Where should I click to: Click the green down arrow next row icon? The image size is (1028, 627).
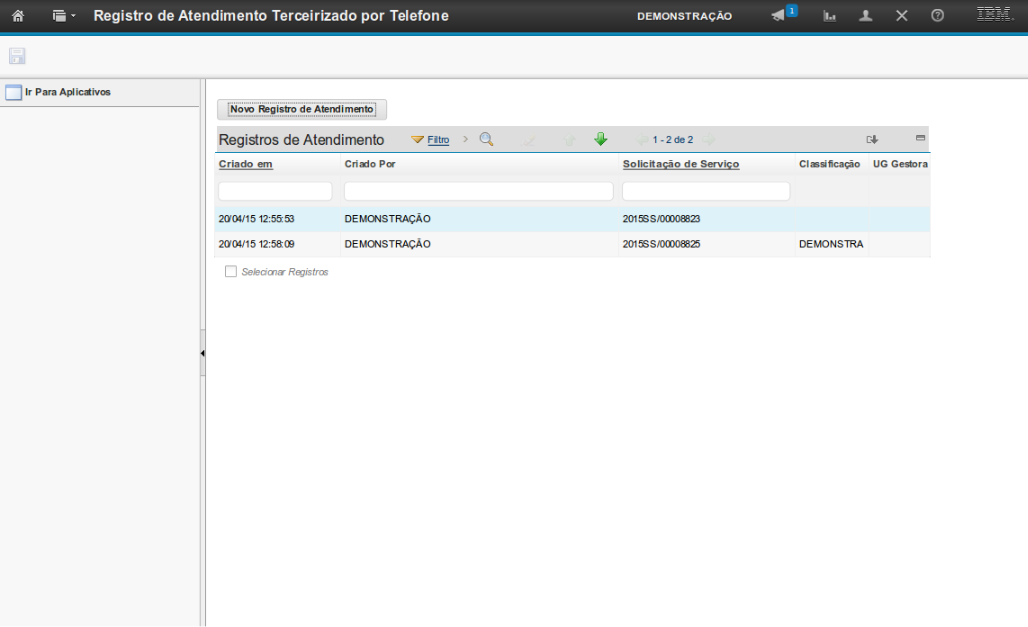pos(600,140)
